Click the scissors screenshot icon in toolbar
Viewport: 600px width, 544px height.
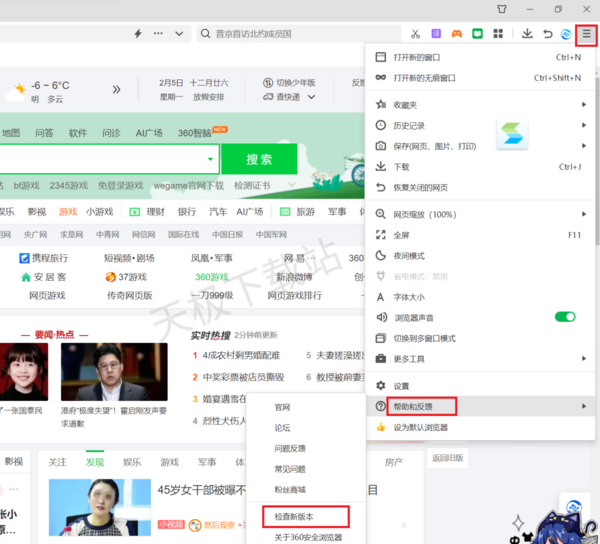(416, 33)
